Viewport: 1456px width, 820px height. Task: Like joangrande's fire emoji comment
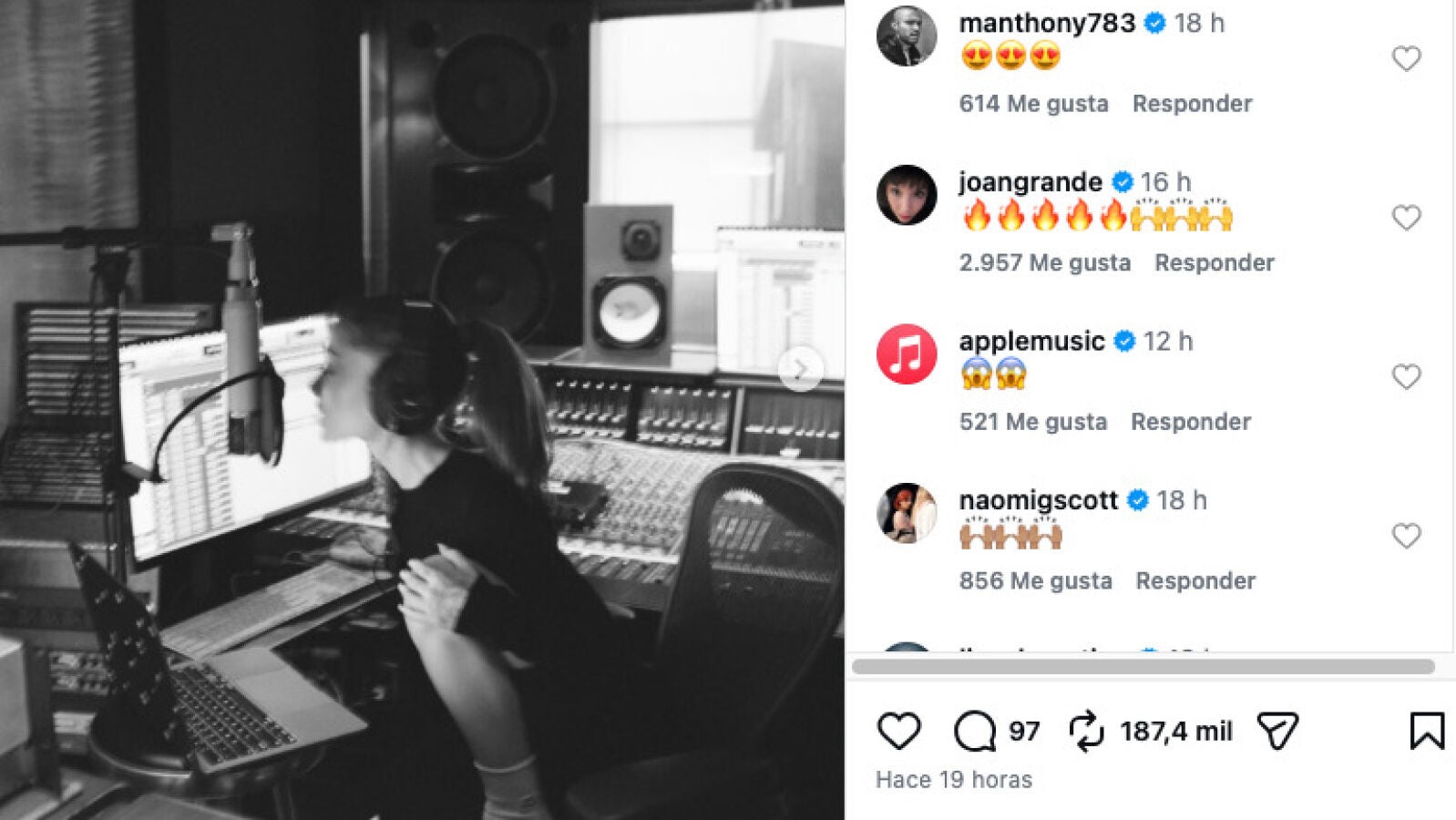[1406, 218]
